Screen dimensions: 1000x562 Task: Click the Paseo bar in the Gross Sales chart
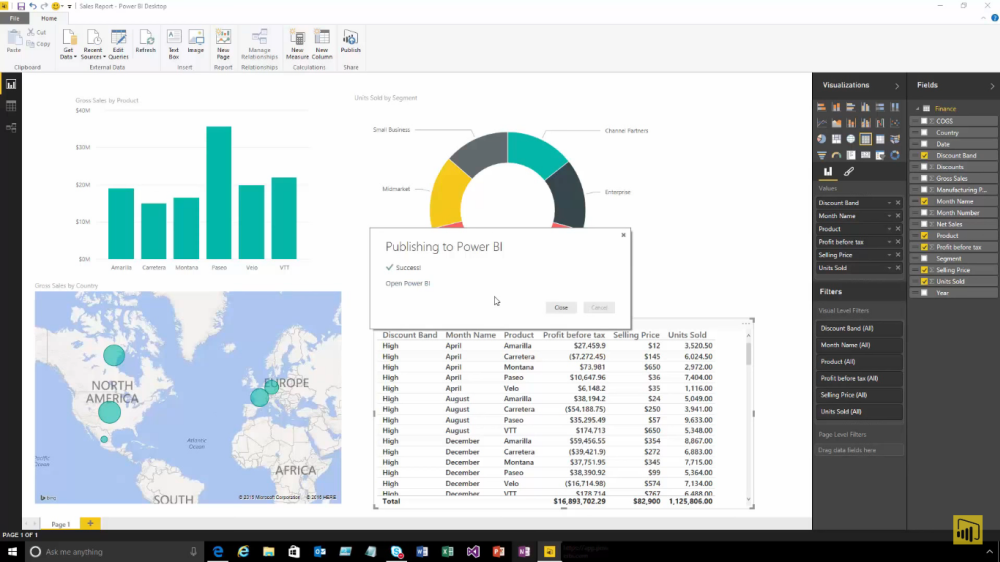[219, 193]
